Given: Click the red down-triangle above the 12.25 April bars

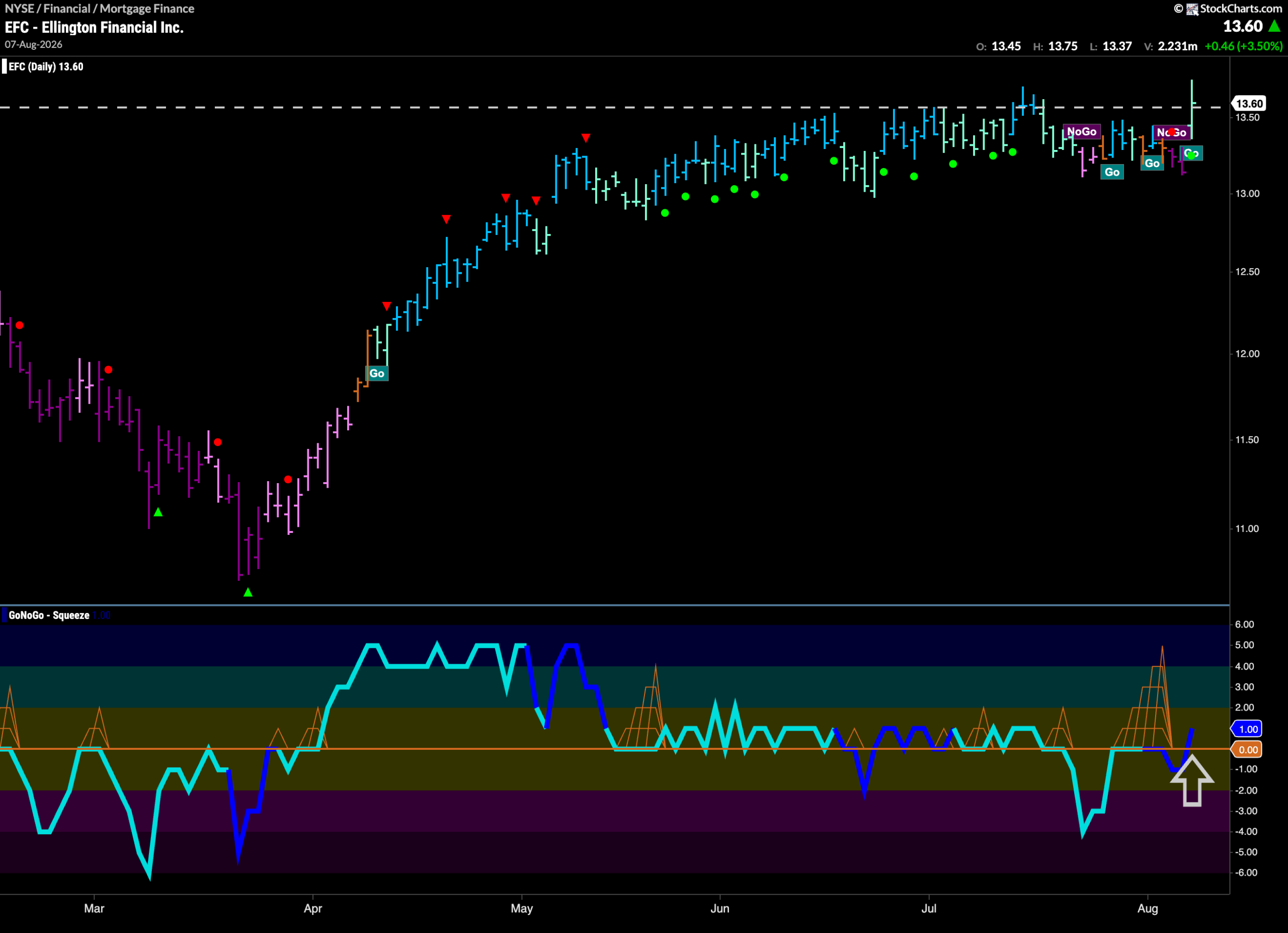Looking at the screenshot, I should 387,306.
